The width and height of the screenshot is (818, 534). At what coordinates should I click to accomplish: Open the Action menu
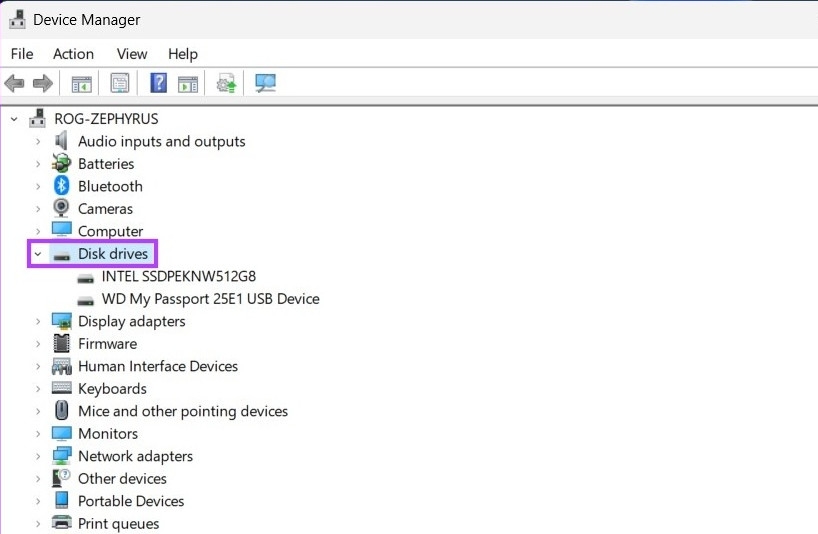[74, 54]
